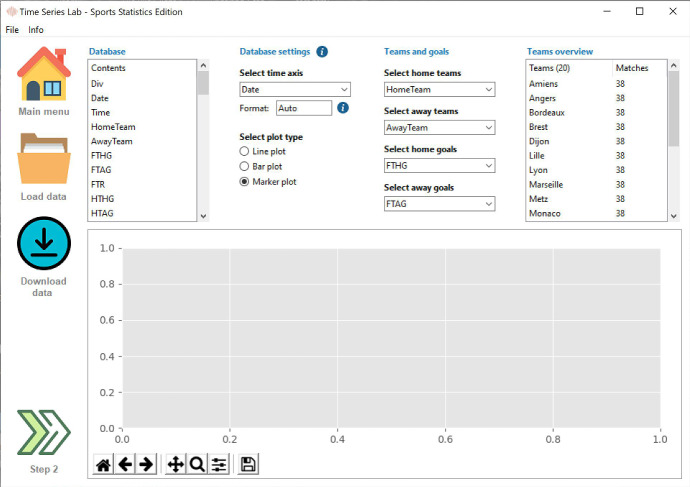
Task: Click the Download data arrow icon
Action: click(43, 243)
